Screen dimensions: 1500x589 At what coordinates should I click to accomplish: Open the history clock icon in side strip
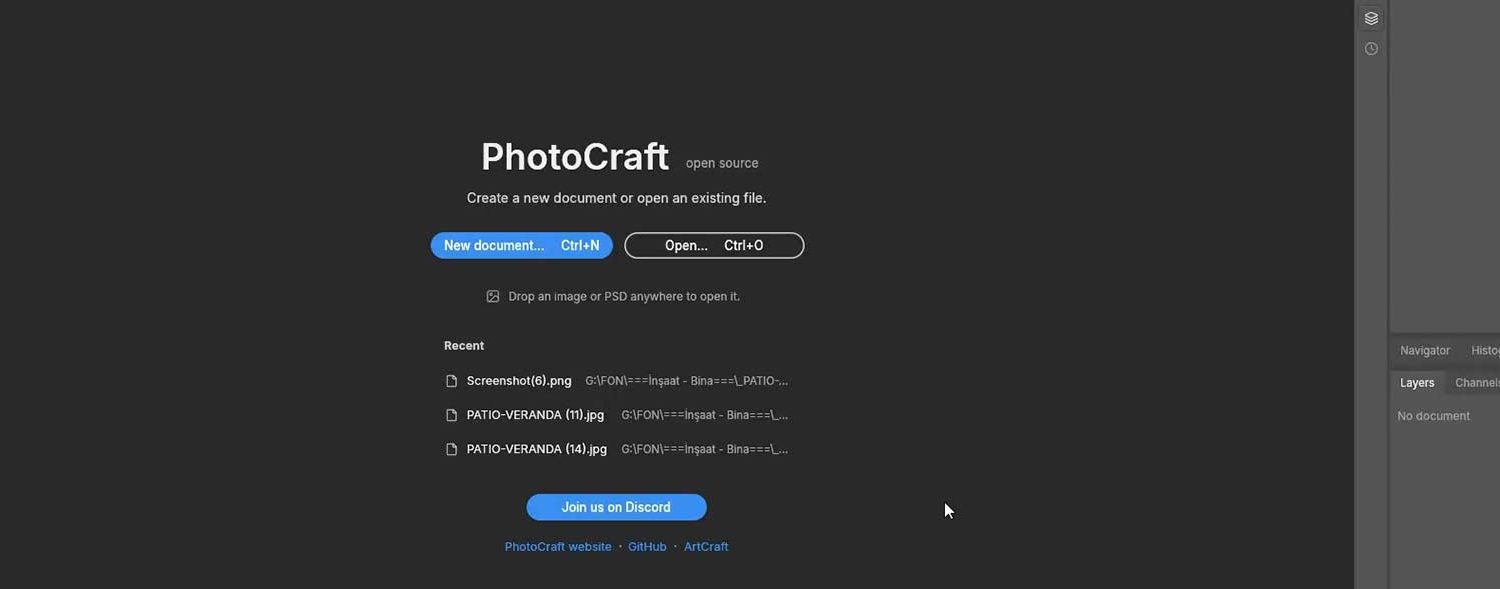pyautogui.click(x=1371, y=49)
